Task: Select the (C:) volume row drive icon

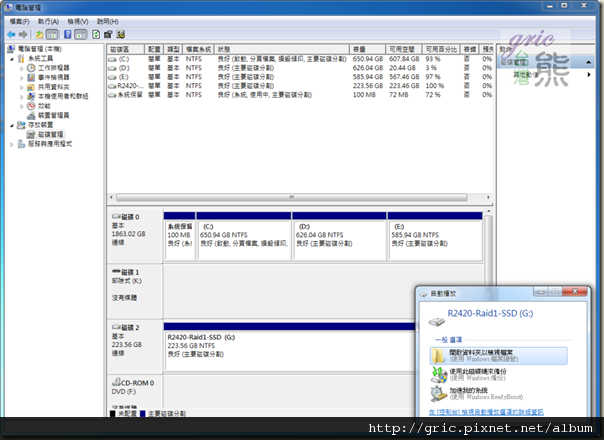Action: 112,59
